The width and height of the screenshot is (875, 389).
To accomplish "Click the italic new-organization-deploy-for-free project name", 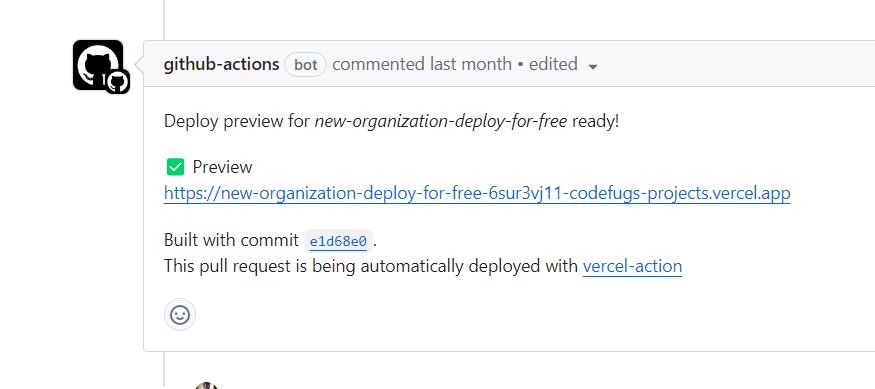I will [x=441, y=121].
